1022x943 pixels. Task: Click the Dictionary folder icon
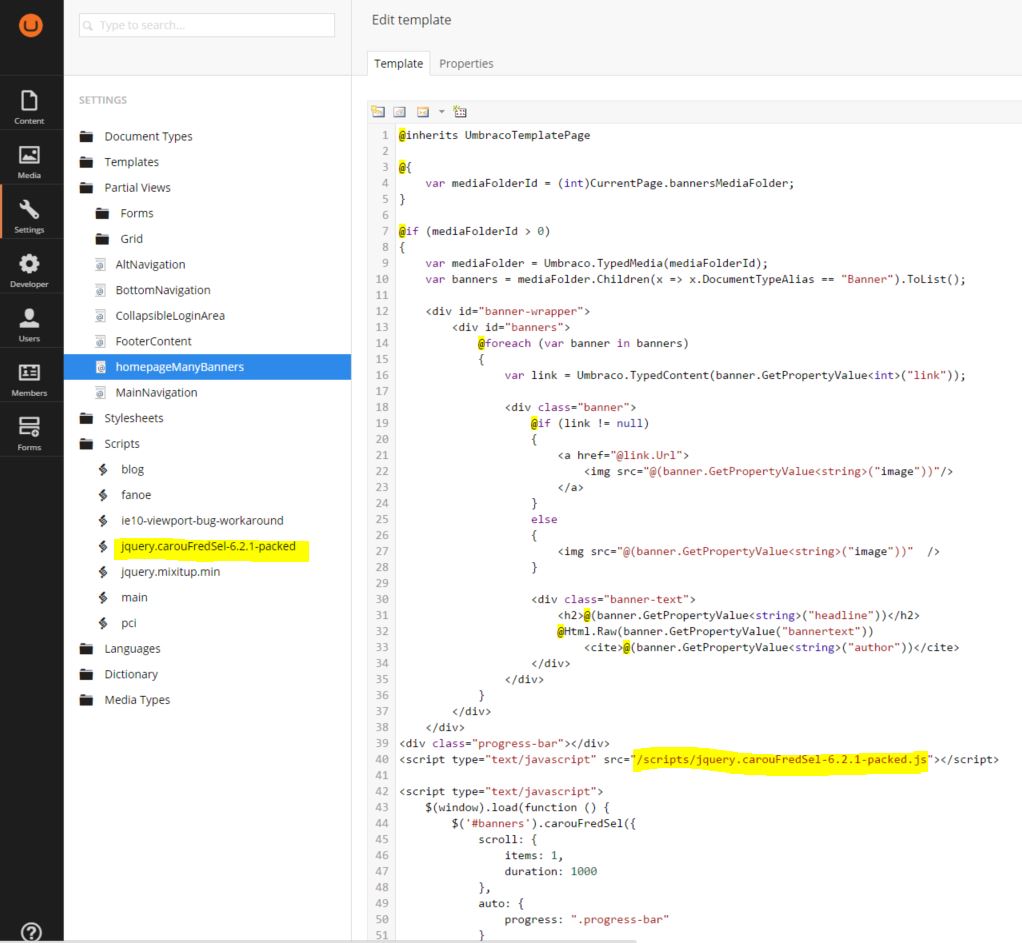(x=86, y=674)
